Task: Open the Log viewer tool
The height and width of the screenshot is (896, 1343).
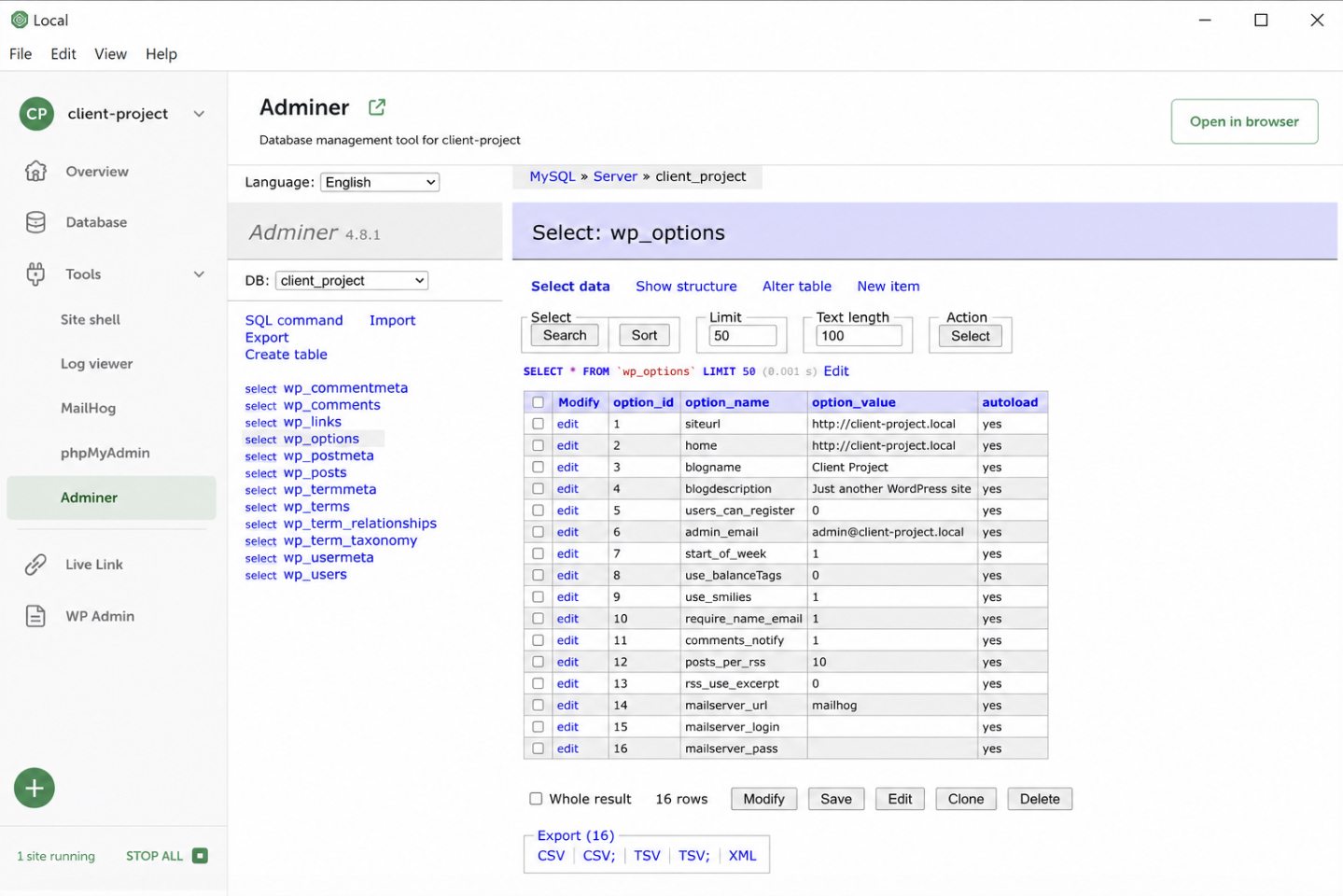Action: pos(97,364)
